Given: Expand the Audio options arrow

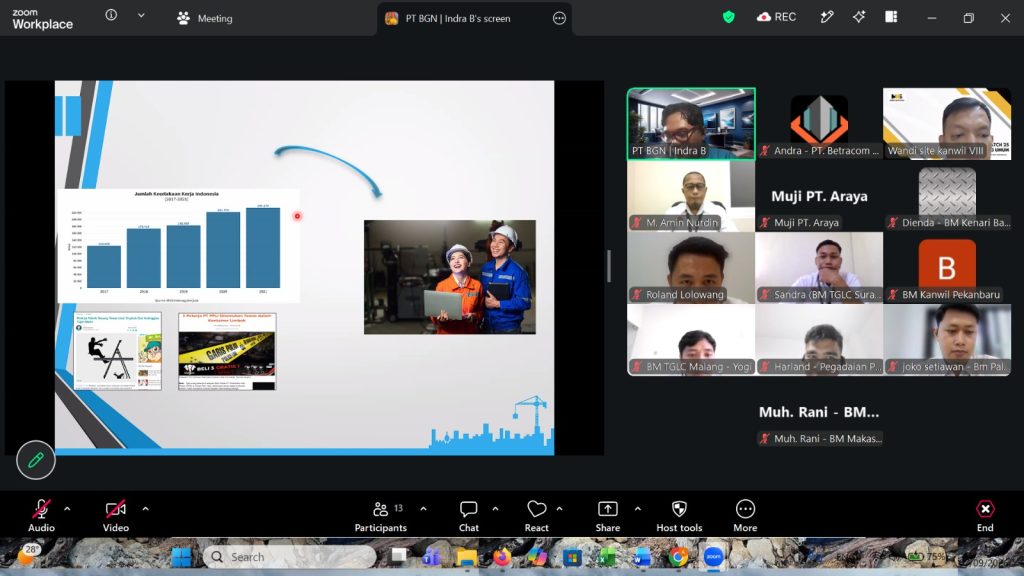Looking at the screenshot, I should (x=67, y=509).
